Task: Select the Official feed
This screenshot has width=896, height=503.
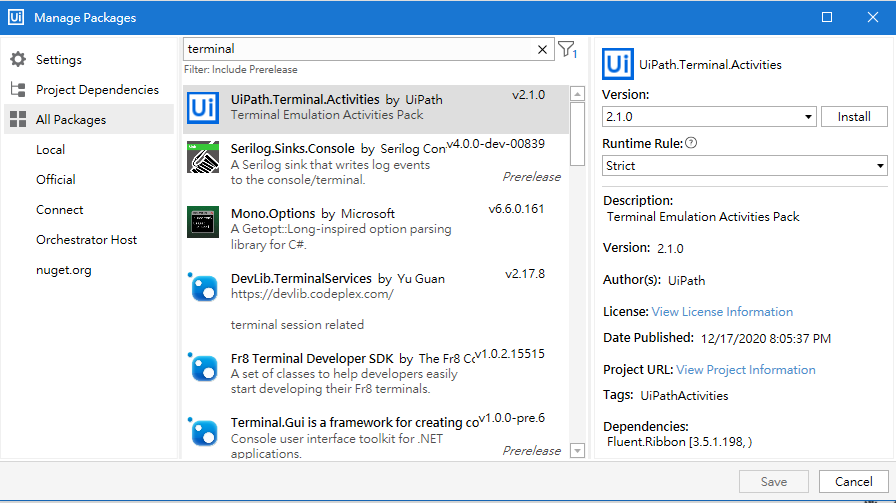Action: coord(55,179)
